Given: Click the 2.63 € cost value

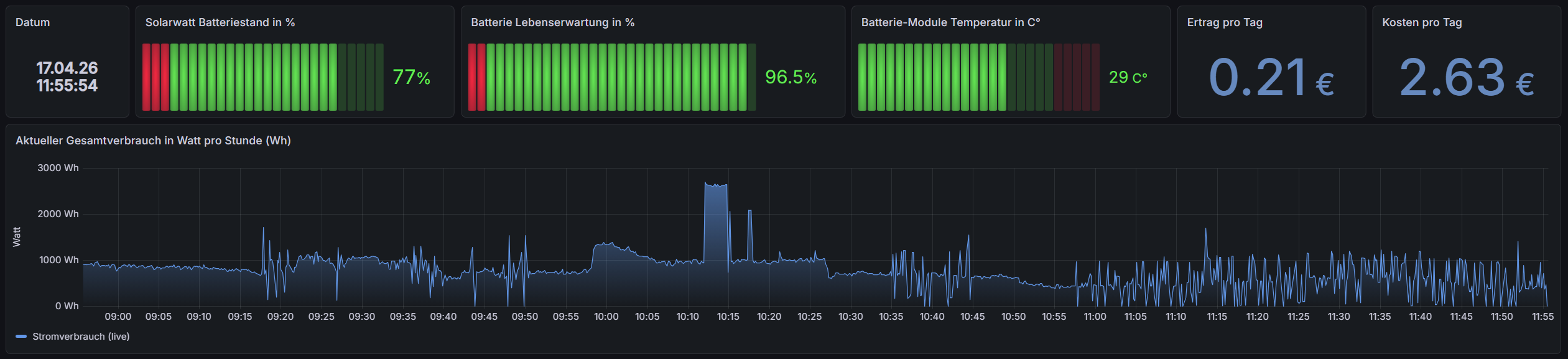Looking at the screenshot, I should pos(1466,78).
